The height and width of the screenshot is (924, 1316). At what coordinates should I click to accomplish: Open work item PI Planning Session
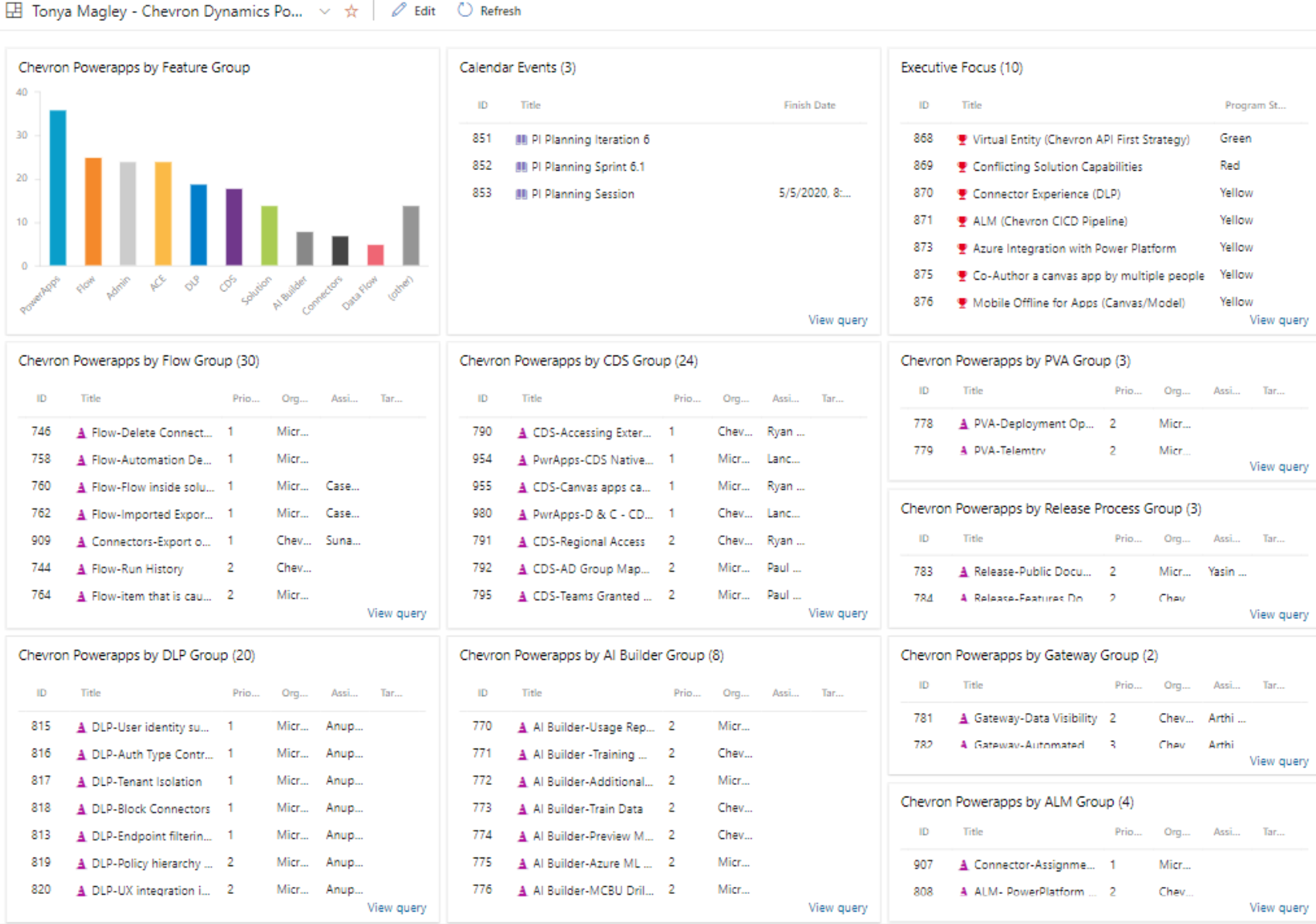(x=583, y=194)
